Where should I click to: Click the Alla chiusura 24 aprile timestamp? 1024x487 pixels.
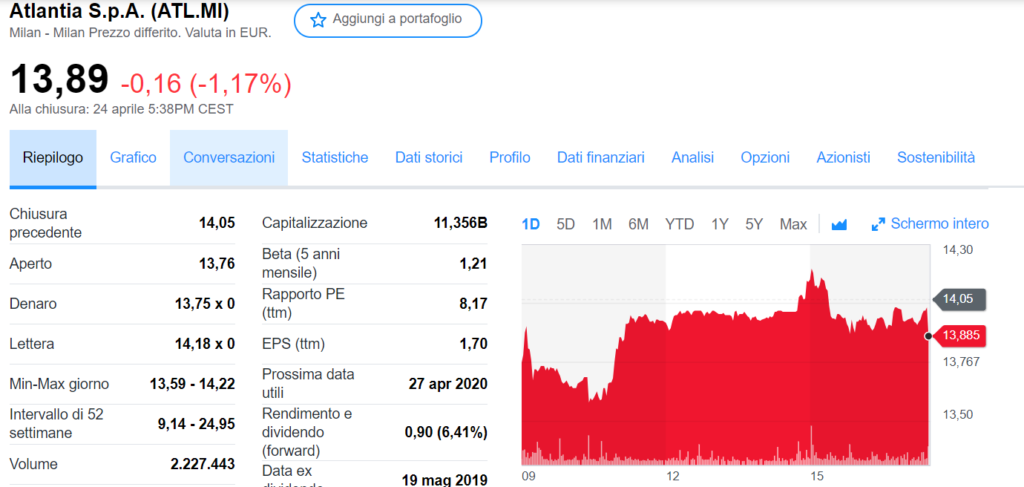point(121,110)
